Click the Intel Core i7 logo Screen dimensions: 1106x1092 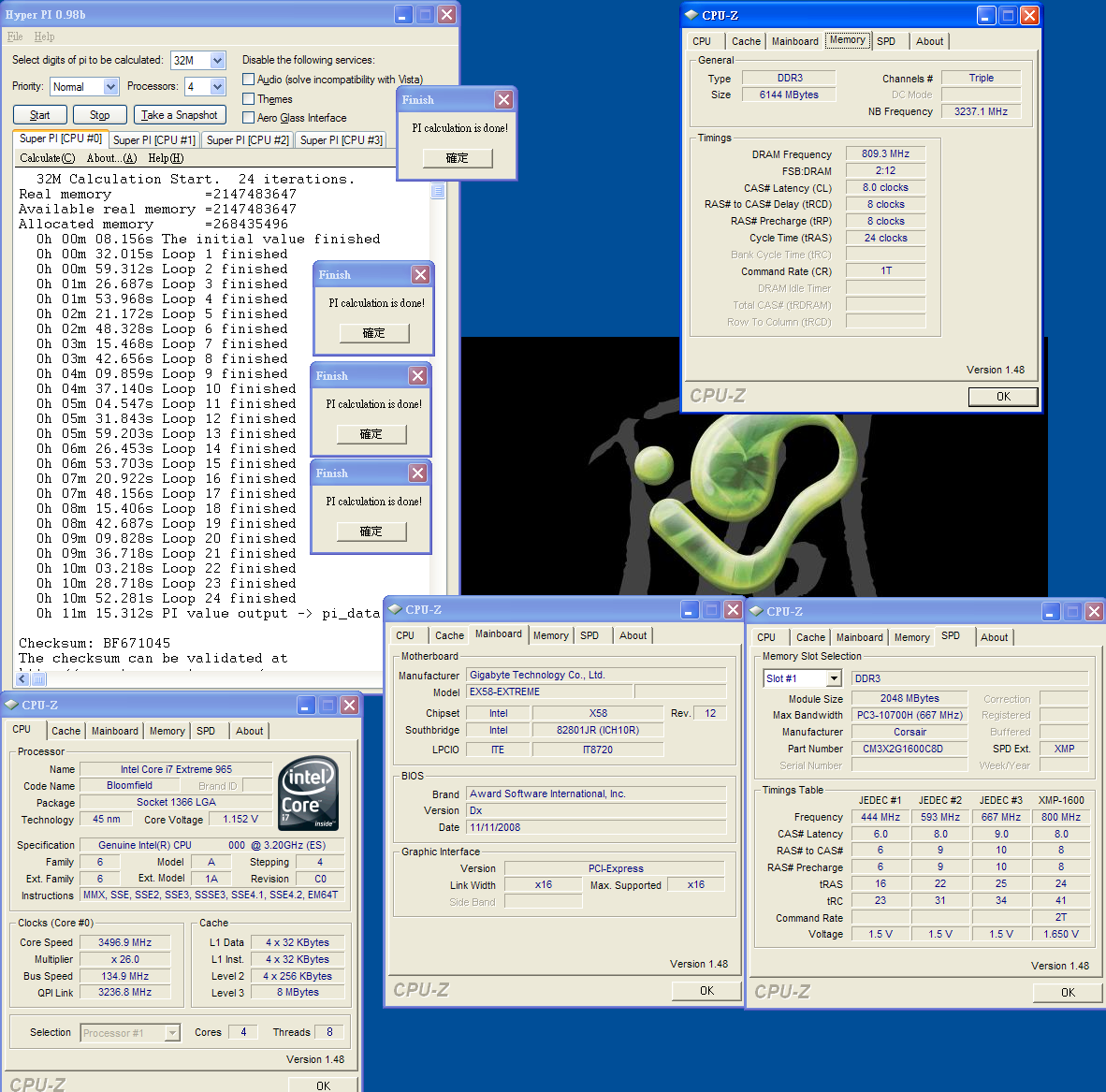point(309,794)
